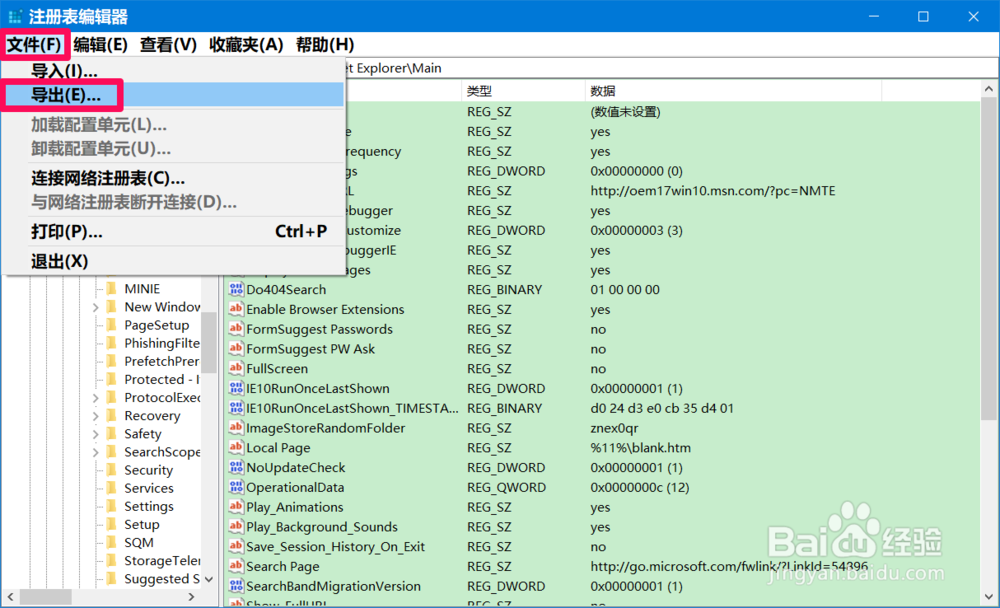1000x608 pixels.
Task: Choose 打印(P)... menu entry
Action: (173, 231)
